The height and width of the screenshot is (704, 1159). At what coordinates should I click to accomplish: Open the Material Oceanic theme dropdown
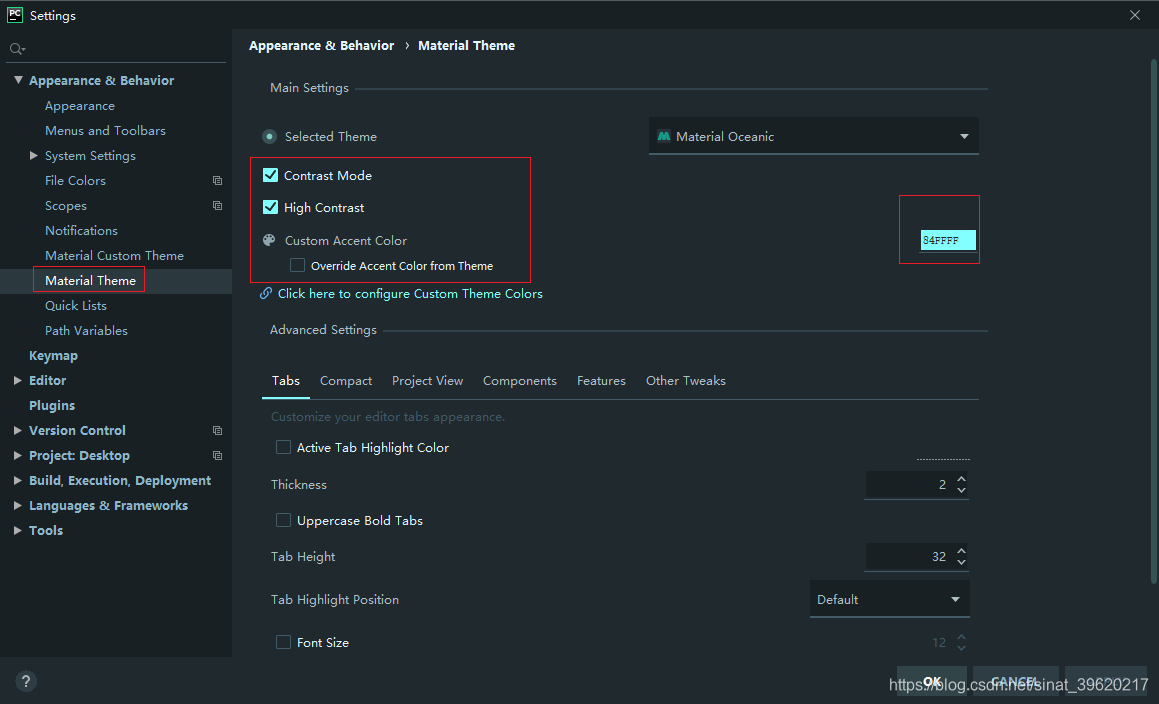coord(814,136)
